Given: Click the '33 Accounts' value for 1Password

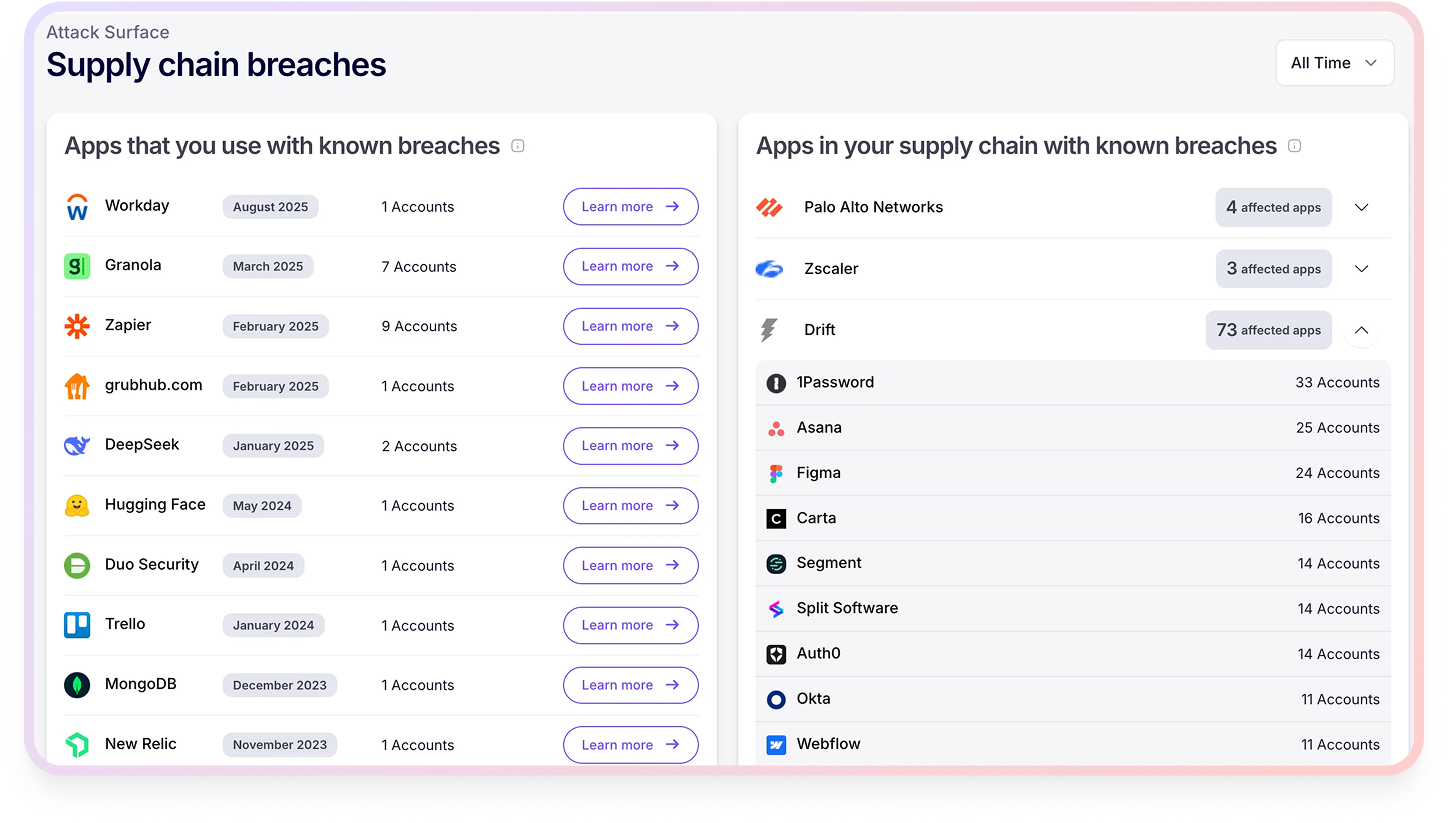Looking at the screenshot, I should (1337, 383).
